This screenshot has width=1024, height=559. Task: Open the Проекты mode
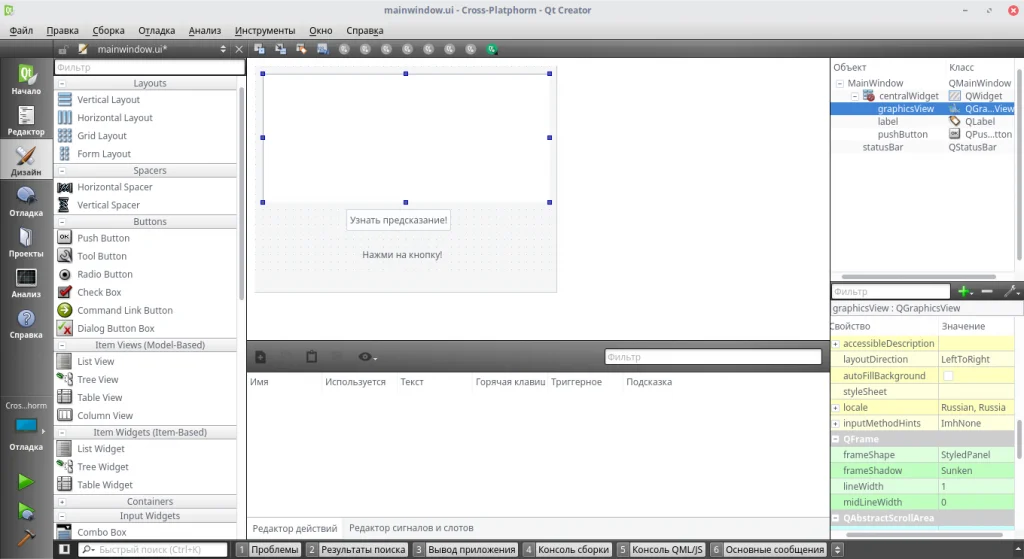(26, 242)
